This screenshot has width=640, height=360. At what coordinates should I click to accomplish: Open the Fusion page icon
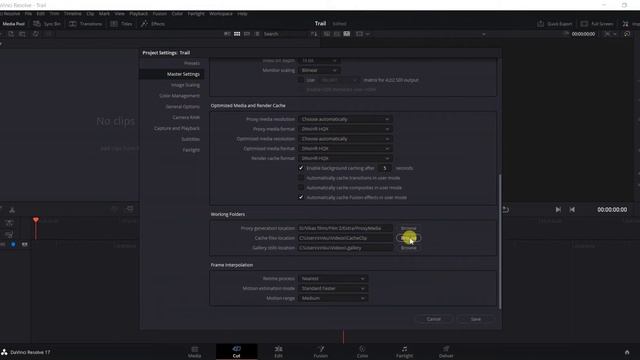coord(321,352)
